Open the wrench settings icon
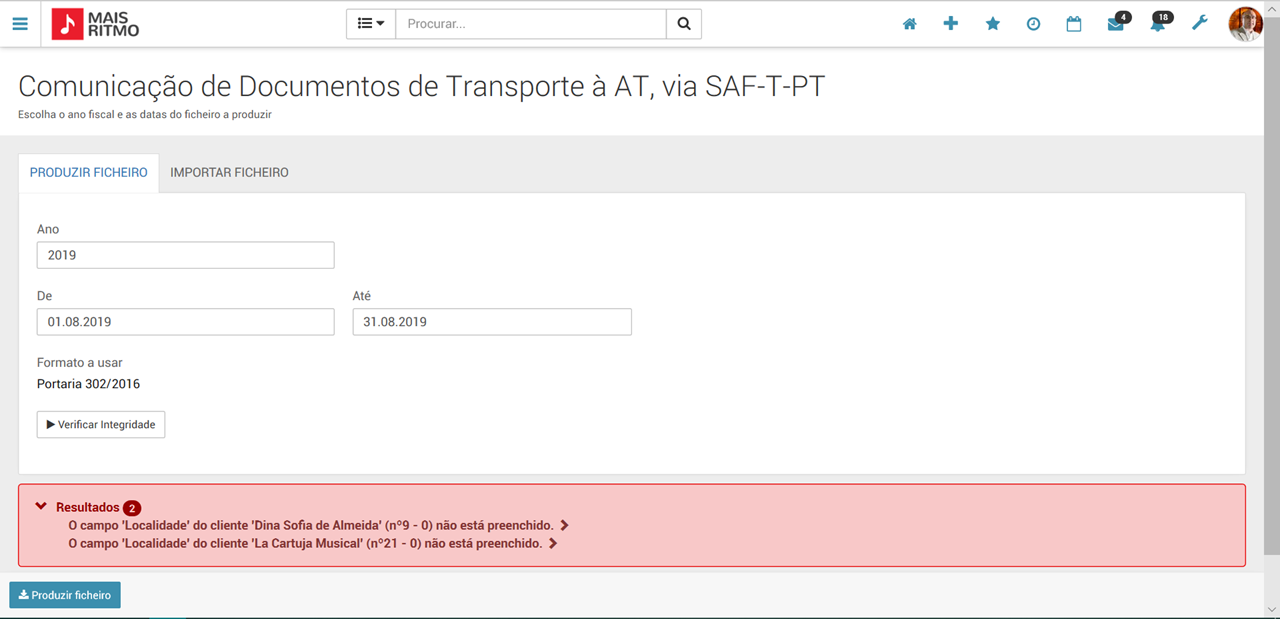The image size is (1280, 619). [1200, 23]
